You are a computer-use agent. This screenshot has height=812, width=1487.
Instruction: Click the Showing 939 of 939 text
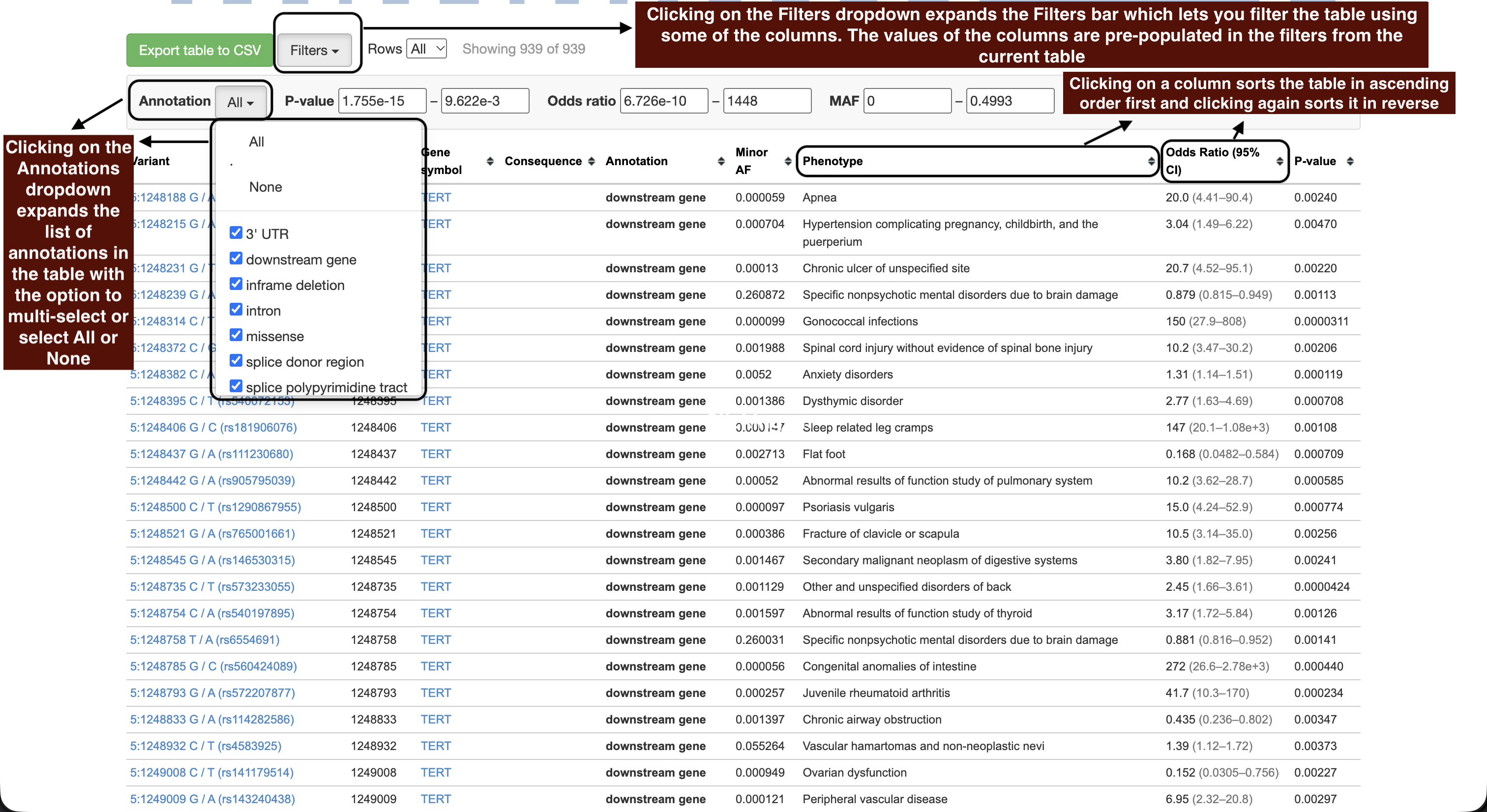tap(524, 49)
